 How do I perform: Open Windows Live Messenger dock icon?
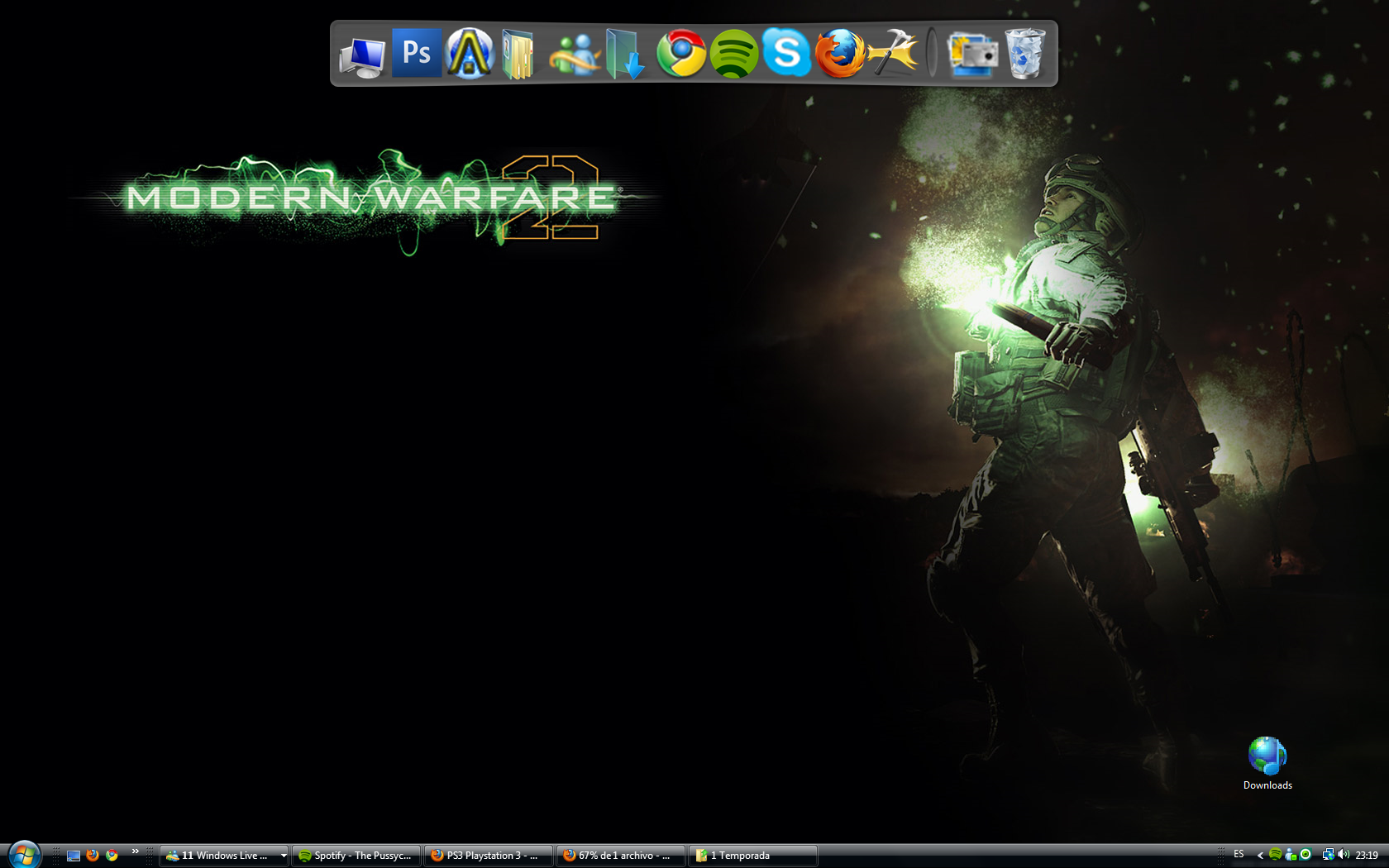point(573,55)
